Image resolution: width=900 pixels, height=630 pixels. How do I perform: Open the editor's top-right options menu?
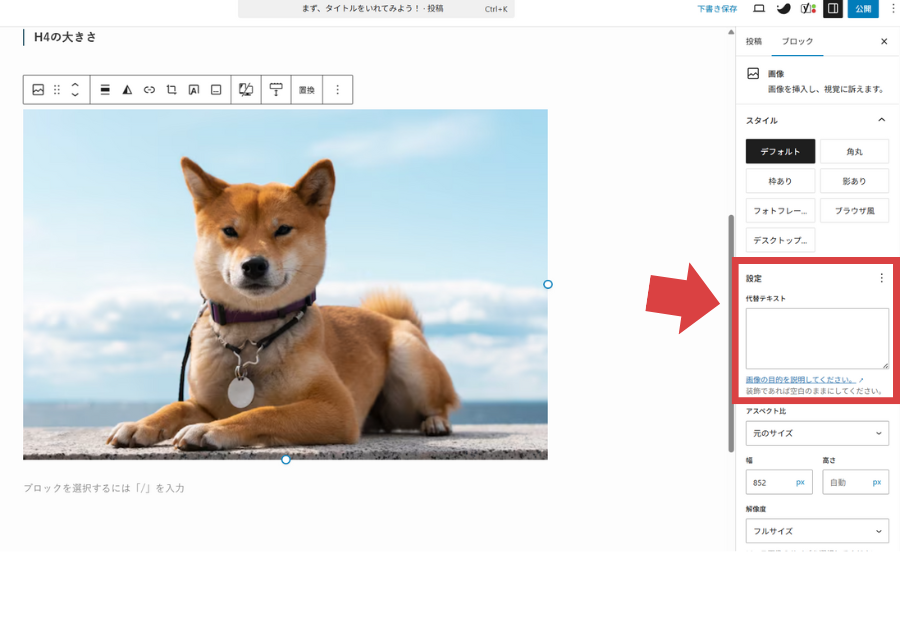893,9
